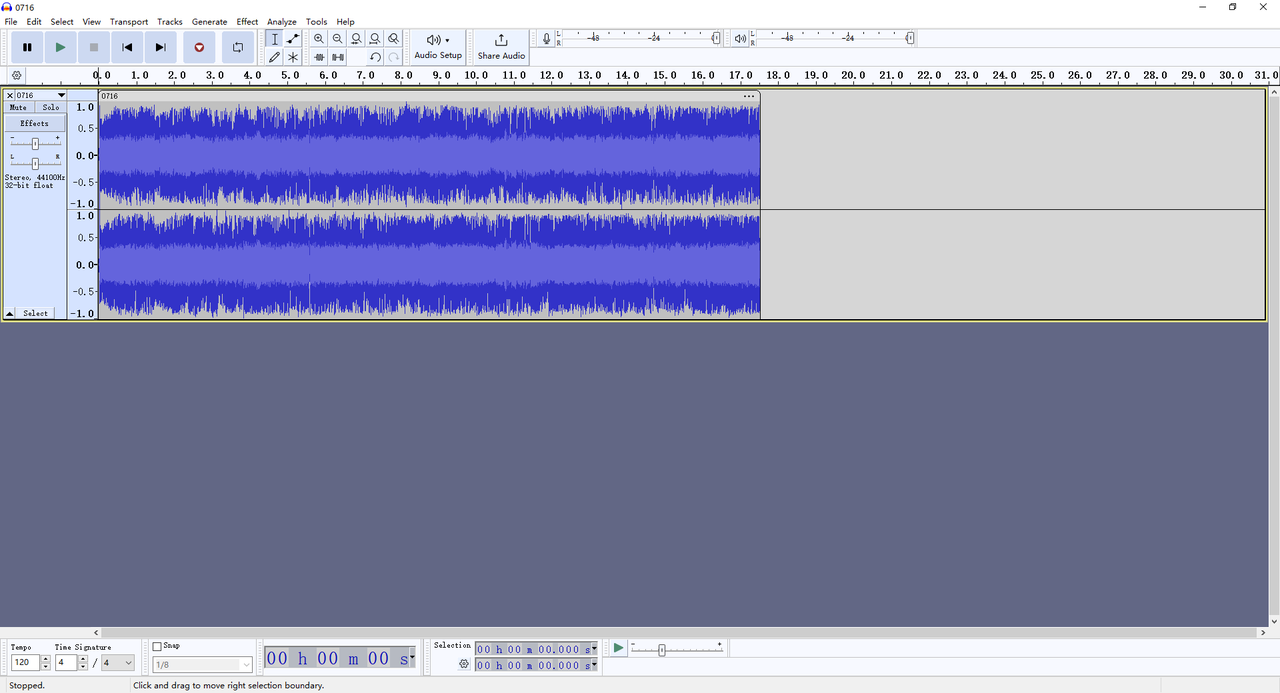Image resolution: width=1280 pixels, height=693 pixels.
Task: Click the playback level slider handle
Action: [910, 39]
